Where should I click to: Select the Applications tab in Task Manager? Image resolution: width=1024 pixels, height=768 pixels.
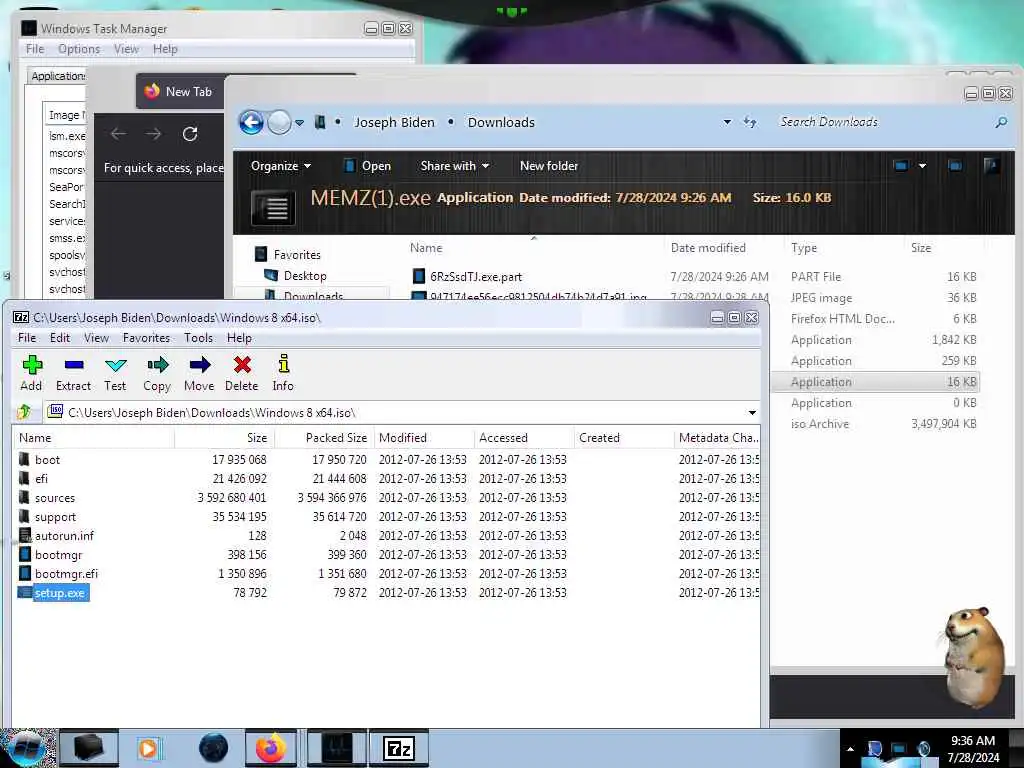(x=57, y=76)
